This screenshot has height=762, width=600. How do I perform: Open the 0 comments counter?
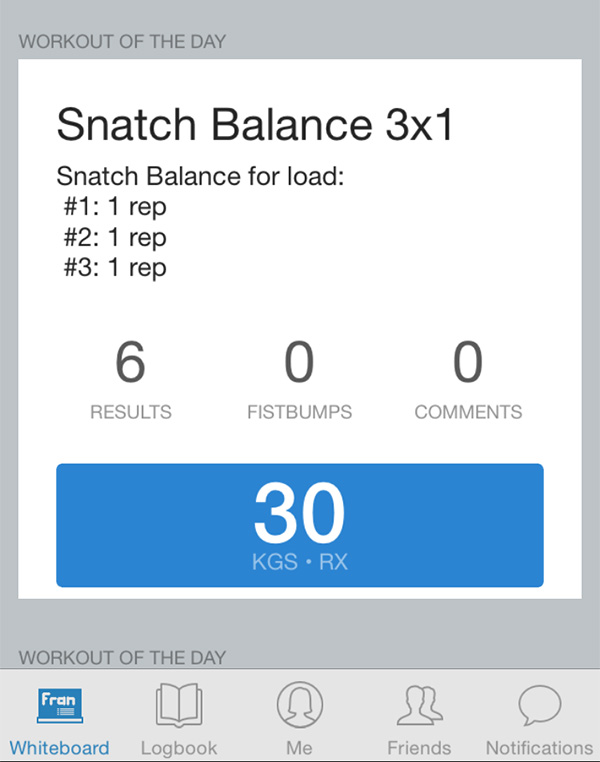click(x=468, y=362)
